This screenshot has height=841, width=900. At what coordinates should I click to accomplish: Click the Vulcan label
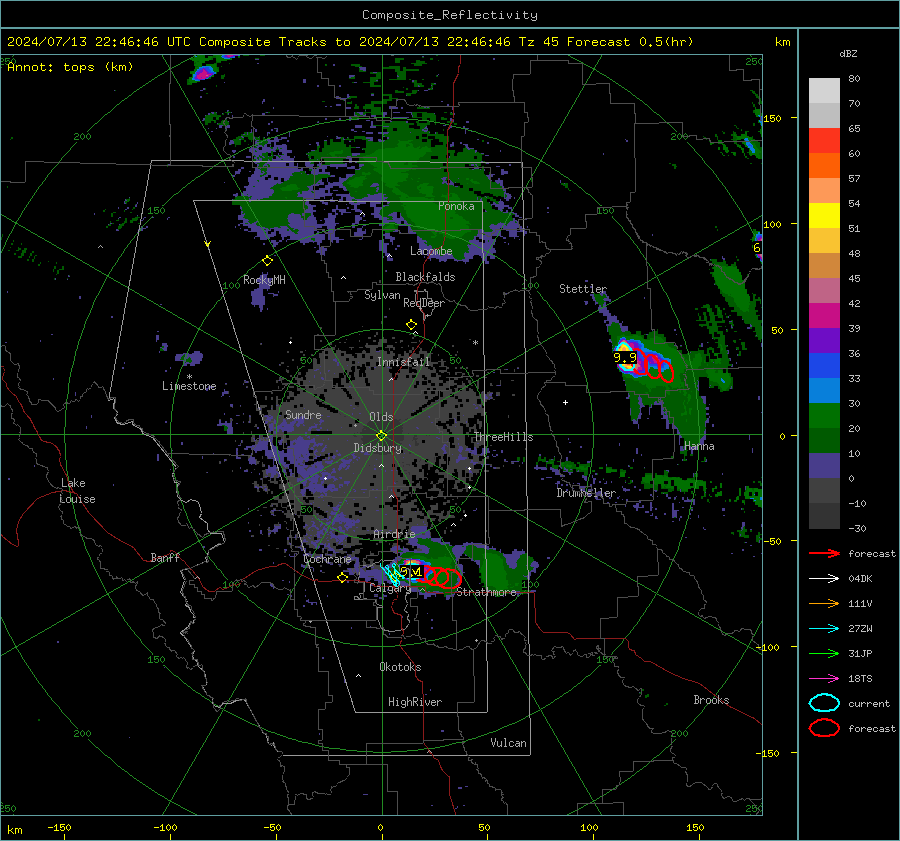(508, 743)
